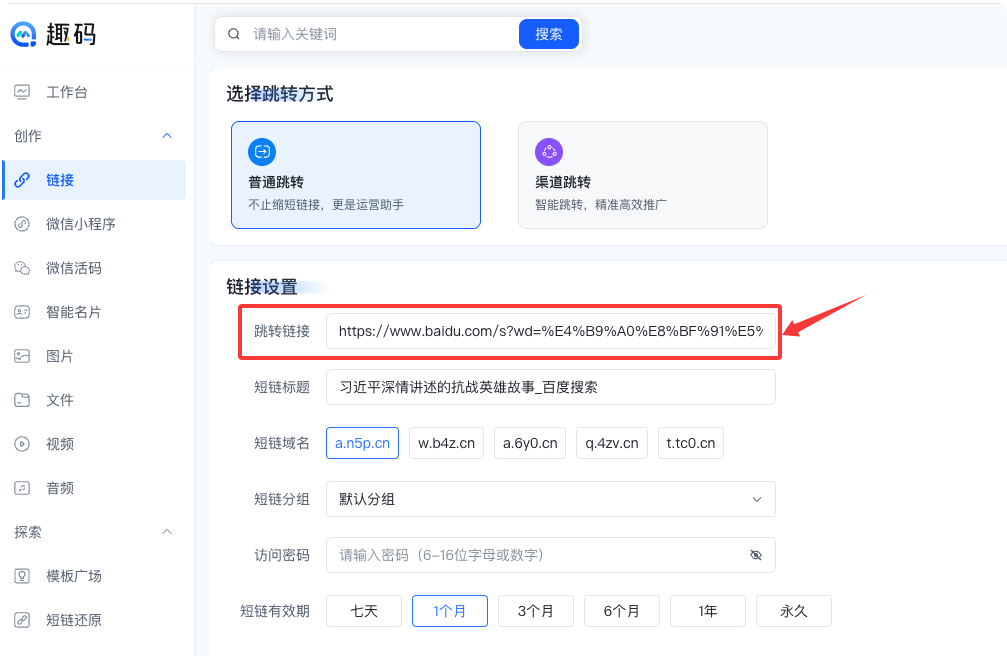Collapse the 创作 section
Screen dimensions: 1007x656
coord(93,135)
